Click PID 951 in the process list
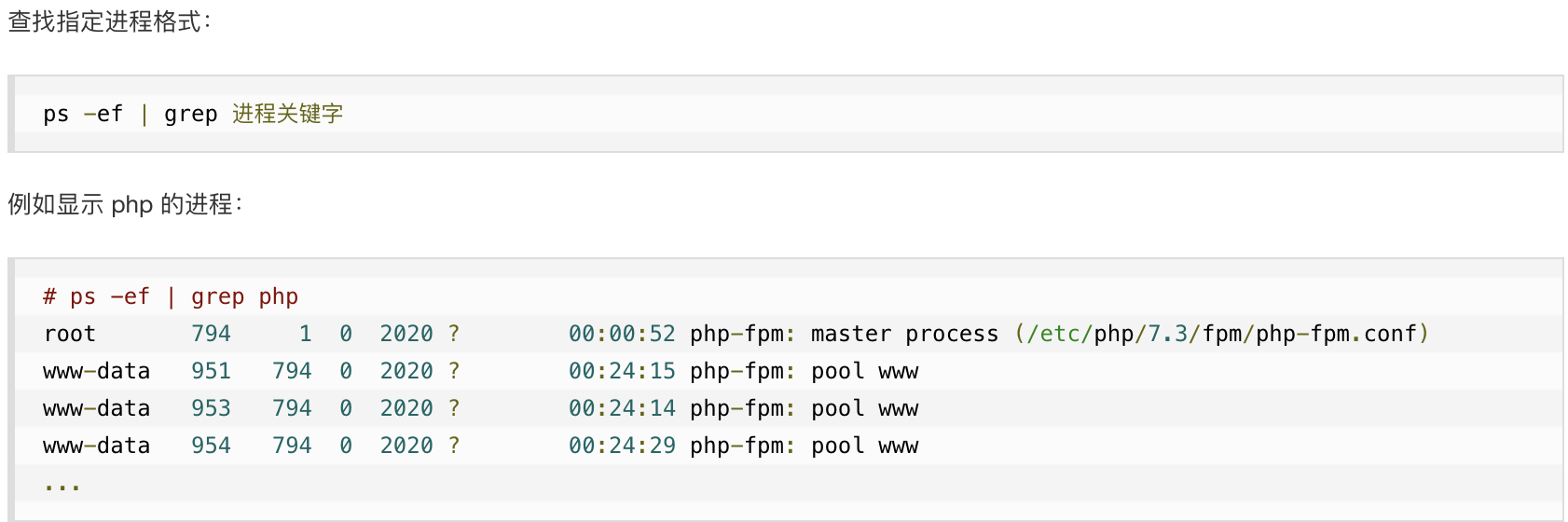1568x522 pixels. point(211,371)
